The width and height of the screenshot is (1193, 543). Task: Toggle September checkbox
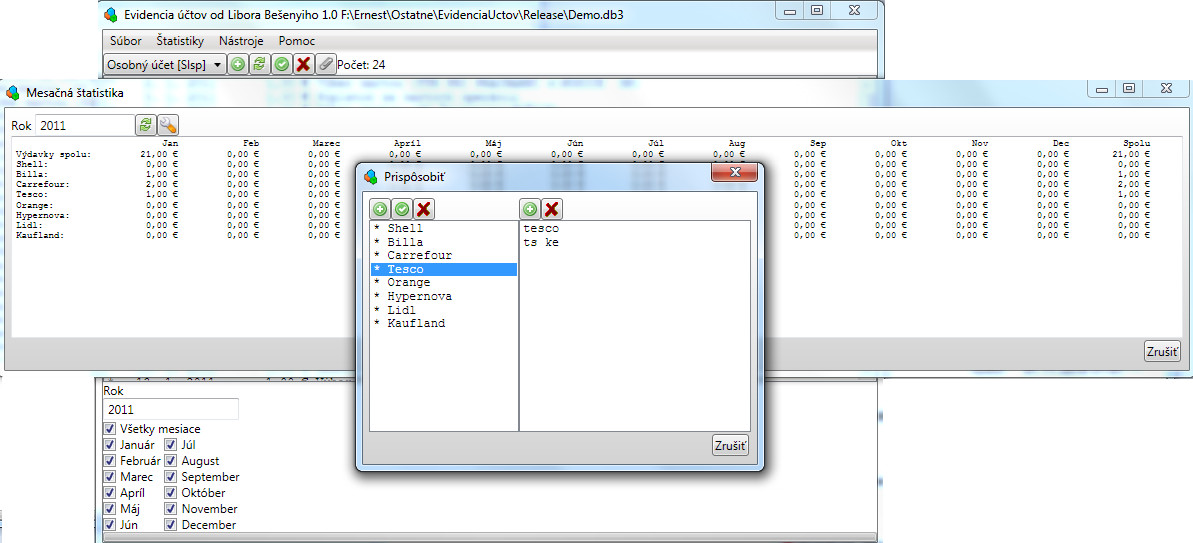171,476
